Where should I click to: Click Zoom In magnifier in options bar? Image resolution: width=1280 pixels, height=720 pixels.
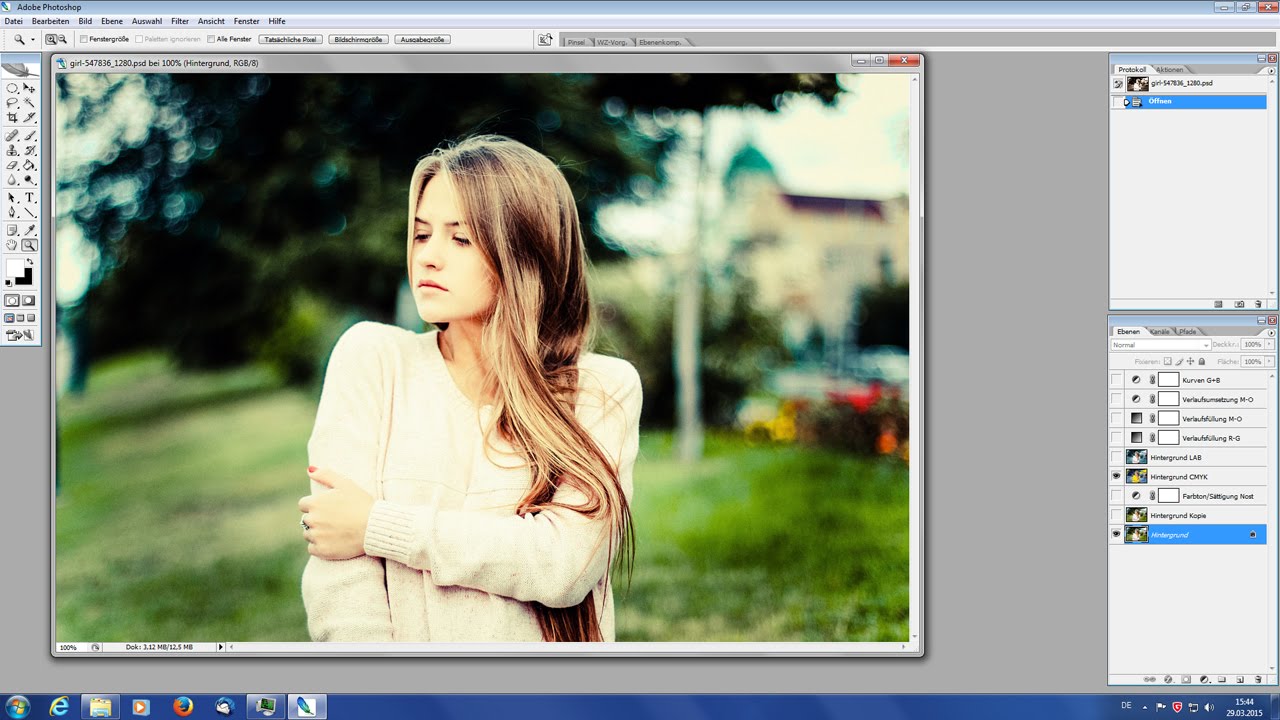point(51,39)
